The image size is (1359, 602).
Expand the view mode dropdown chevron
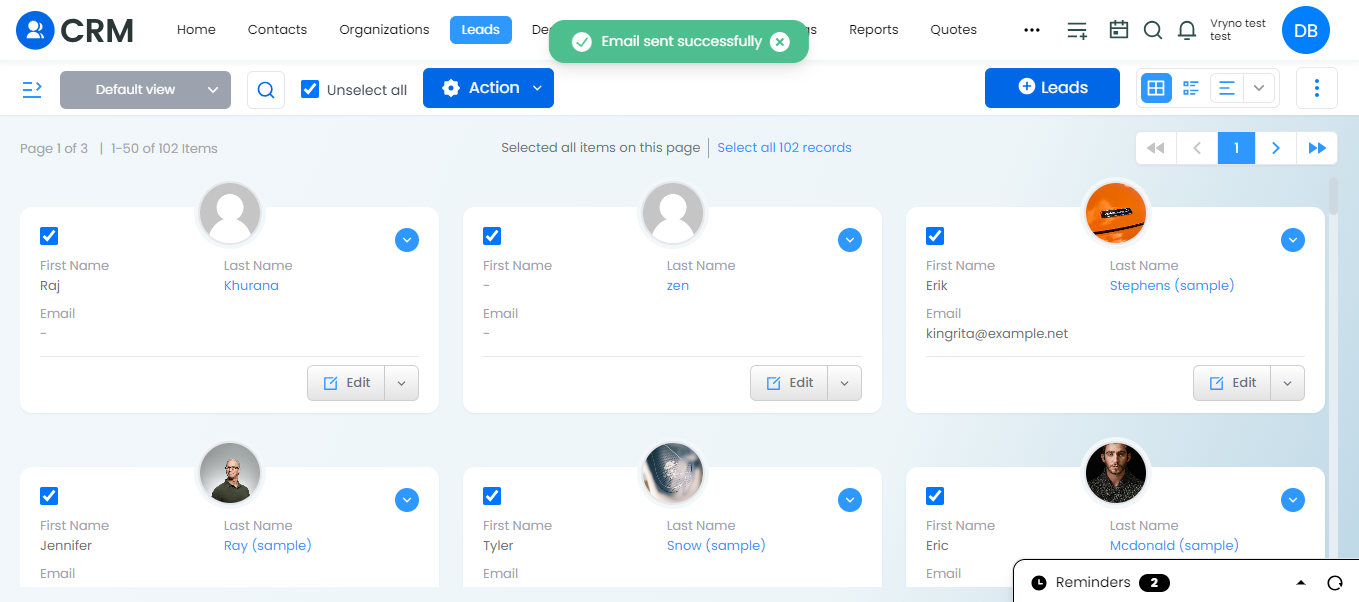coord(1260,88)
